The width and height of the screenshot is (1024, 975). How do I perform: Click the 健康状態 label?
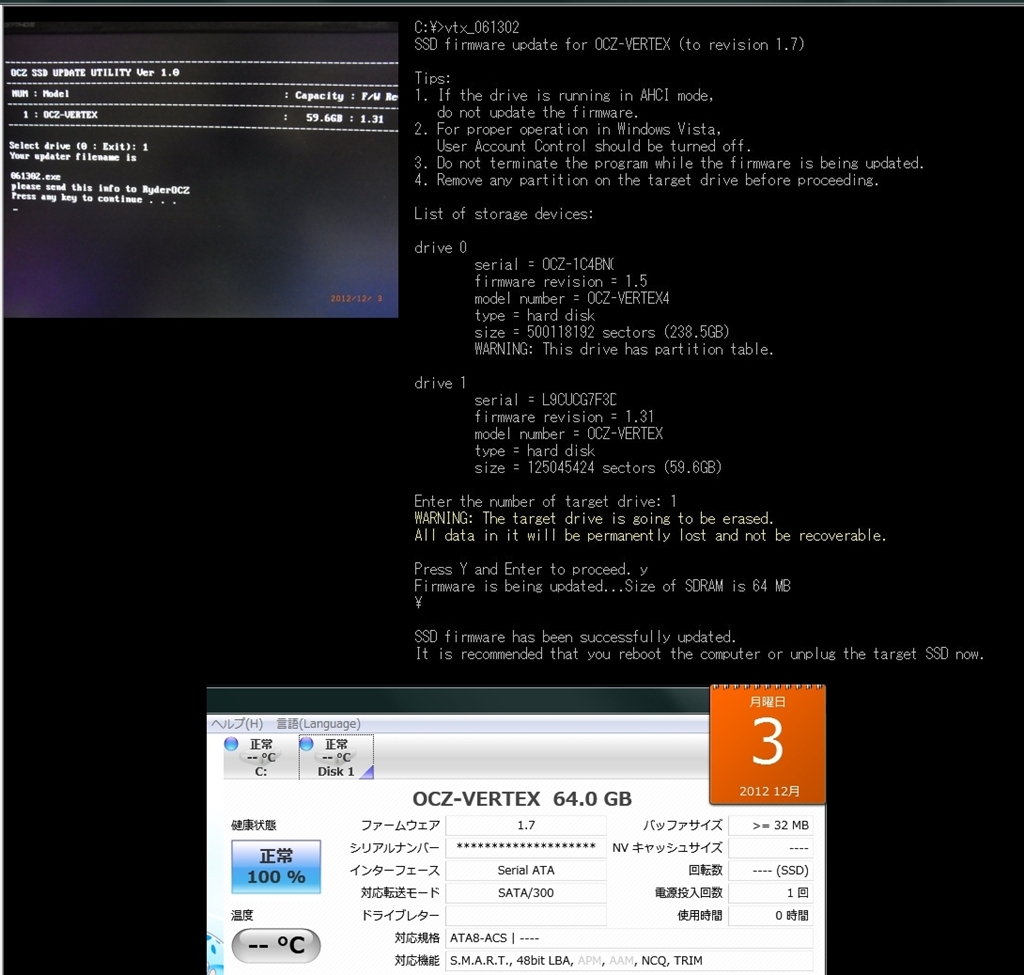coord(254,825)
